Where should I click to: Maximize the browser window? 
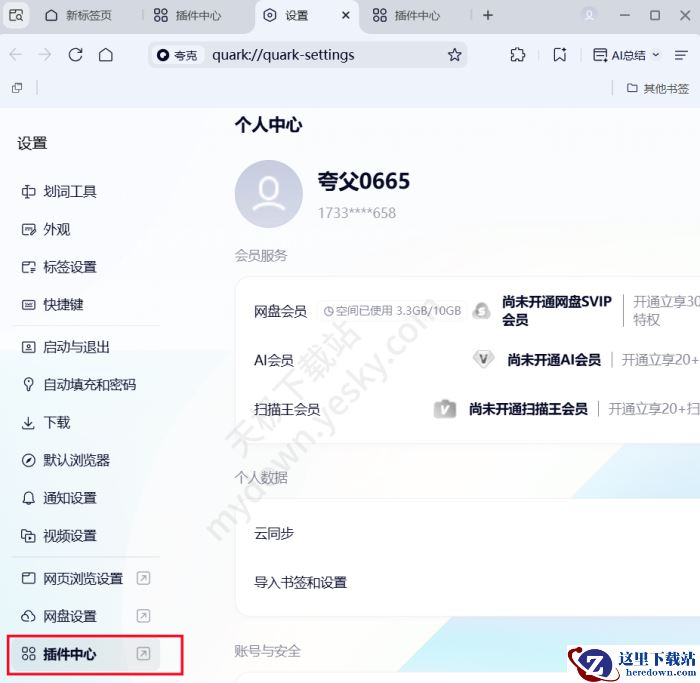(655, 16)
